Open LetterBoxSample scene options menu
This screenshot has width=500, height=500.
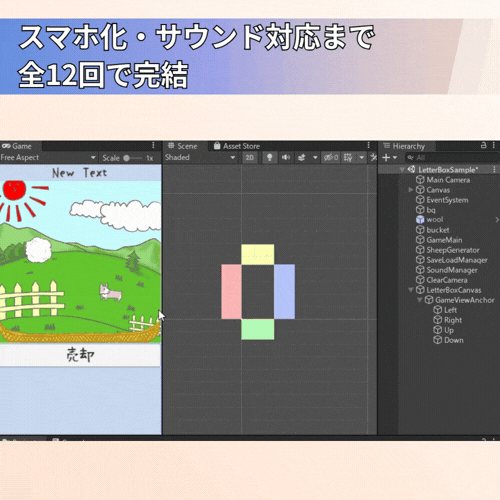(494, 170)
